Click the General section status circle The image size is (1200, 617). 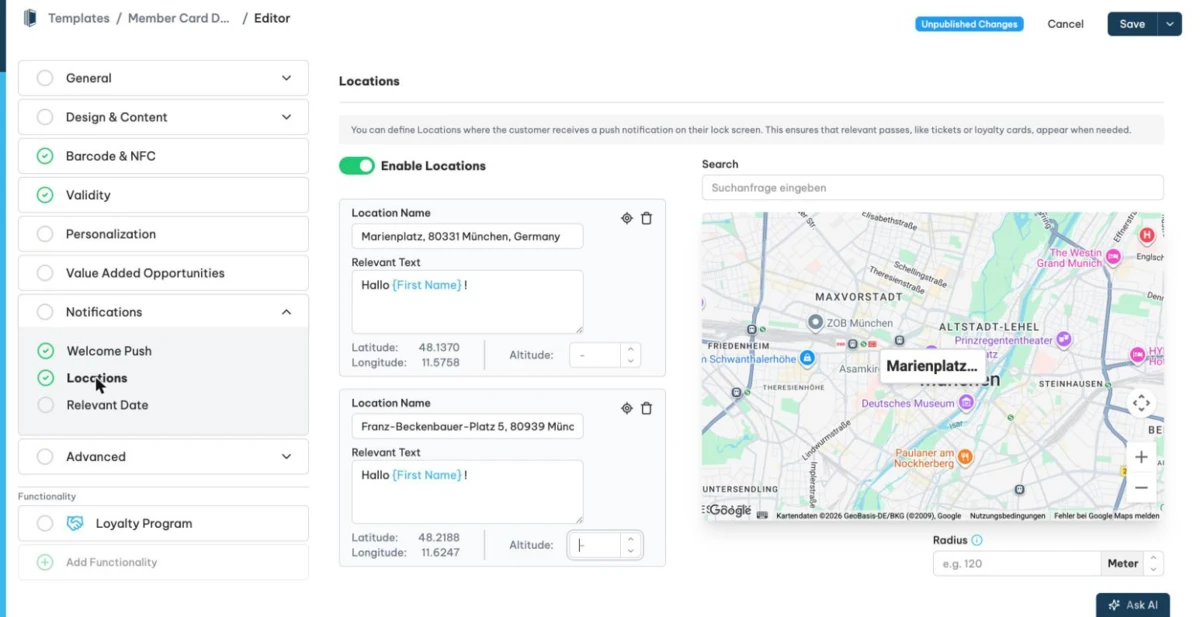coord(45,78)
